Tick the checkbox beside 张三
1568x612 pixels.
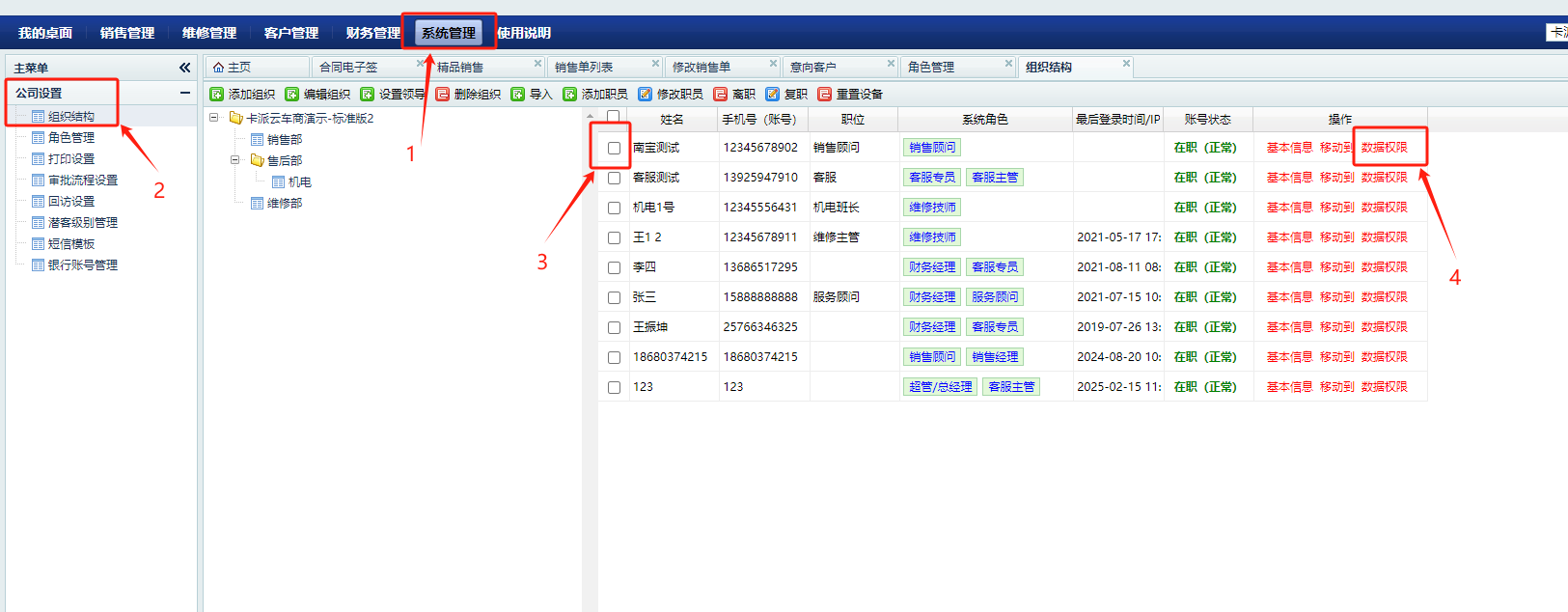pos(614,297)
